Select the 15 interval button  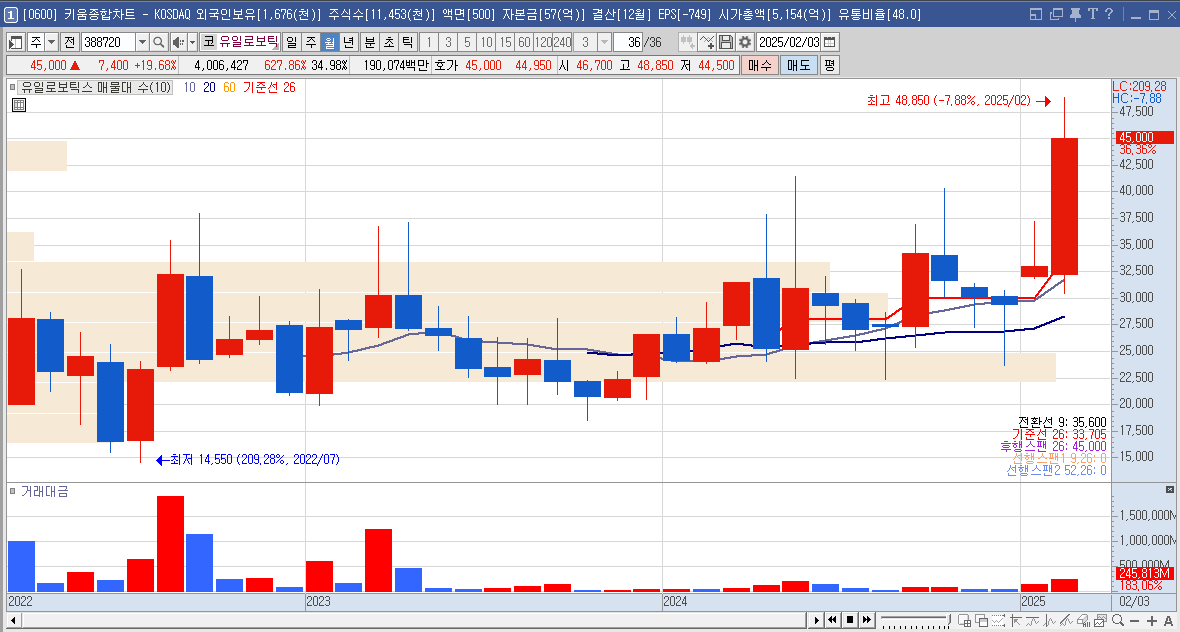505,42
